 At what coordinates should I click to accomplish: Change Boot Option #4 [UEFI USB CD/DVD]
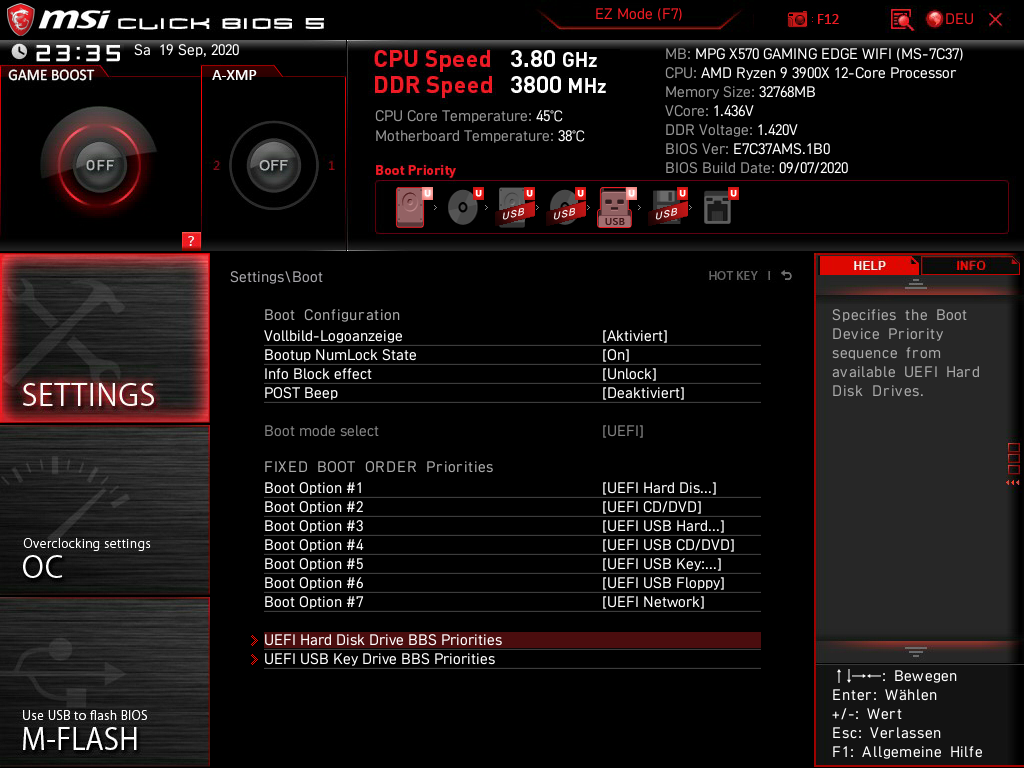click(668, 545)
